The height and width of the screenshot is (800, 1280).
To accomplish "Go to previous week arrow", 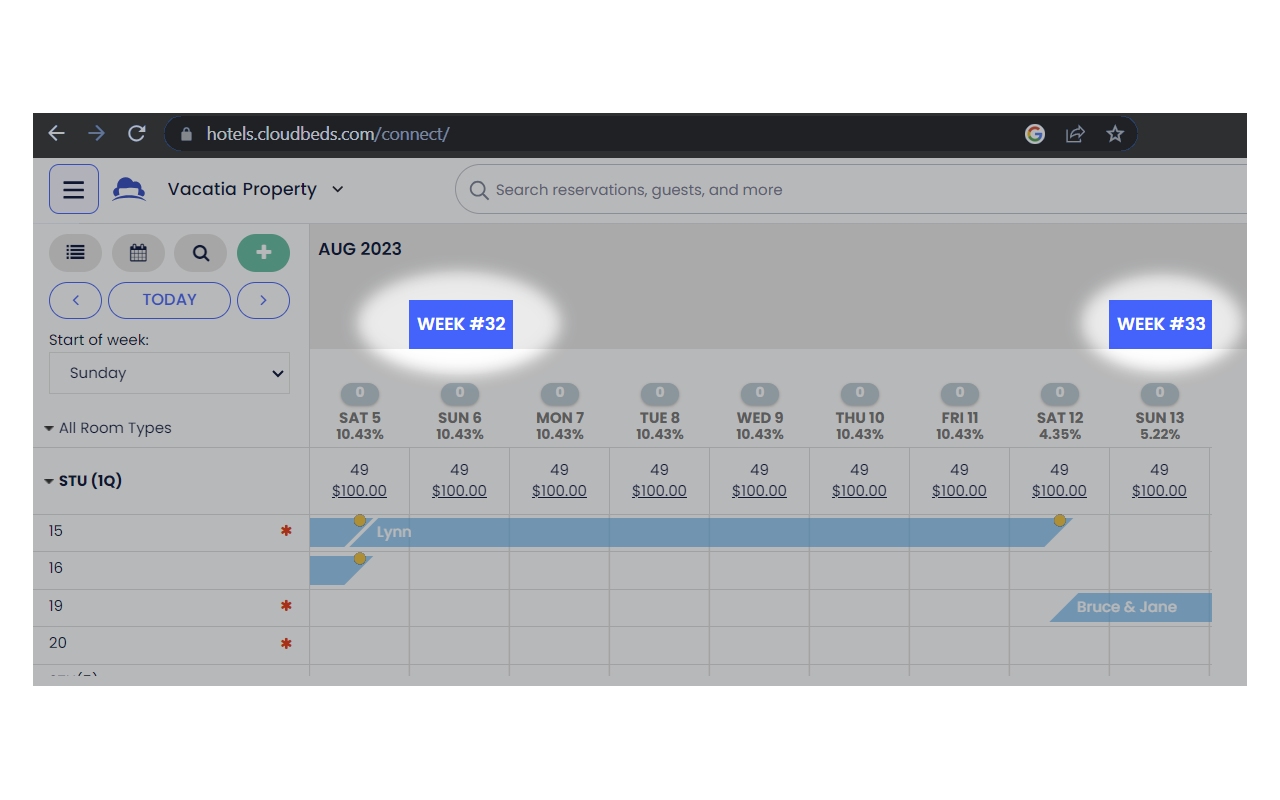I will pos(75,300).
